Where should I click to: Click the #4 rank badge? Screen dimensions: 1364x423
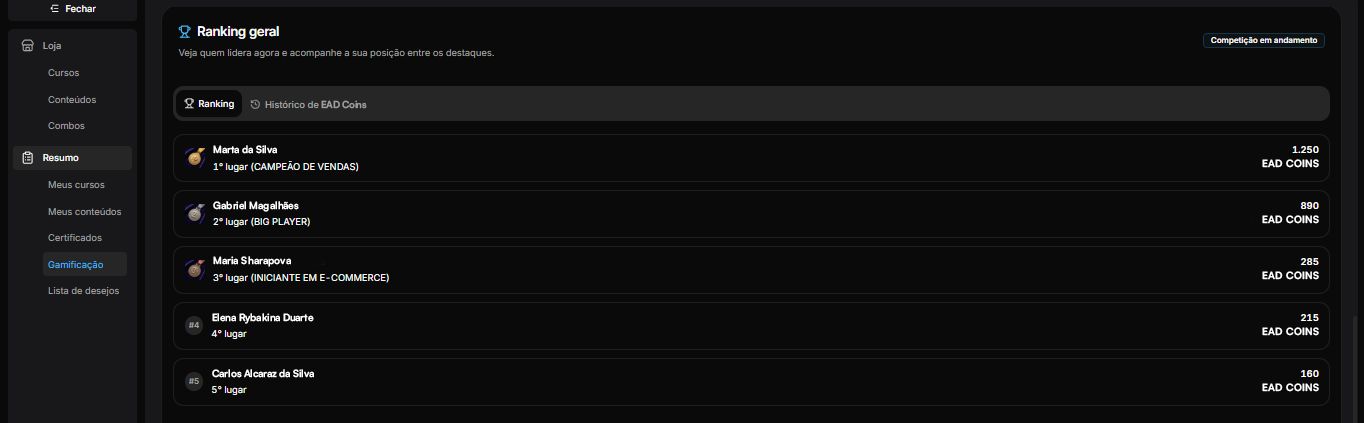[194, 326]
